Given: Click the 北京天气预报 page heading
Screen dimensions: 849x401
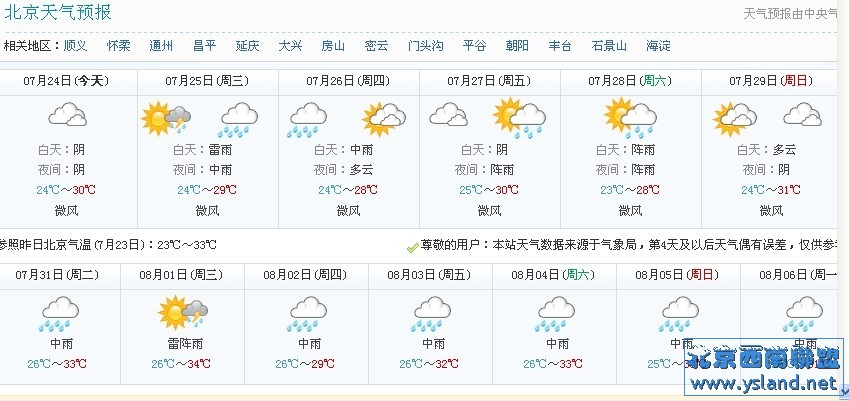Looking at the screenshot, I should (x=58, y=12).
